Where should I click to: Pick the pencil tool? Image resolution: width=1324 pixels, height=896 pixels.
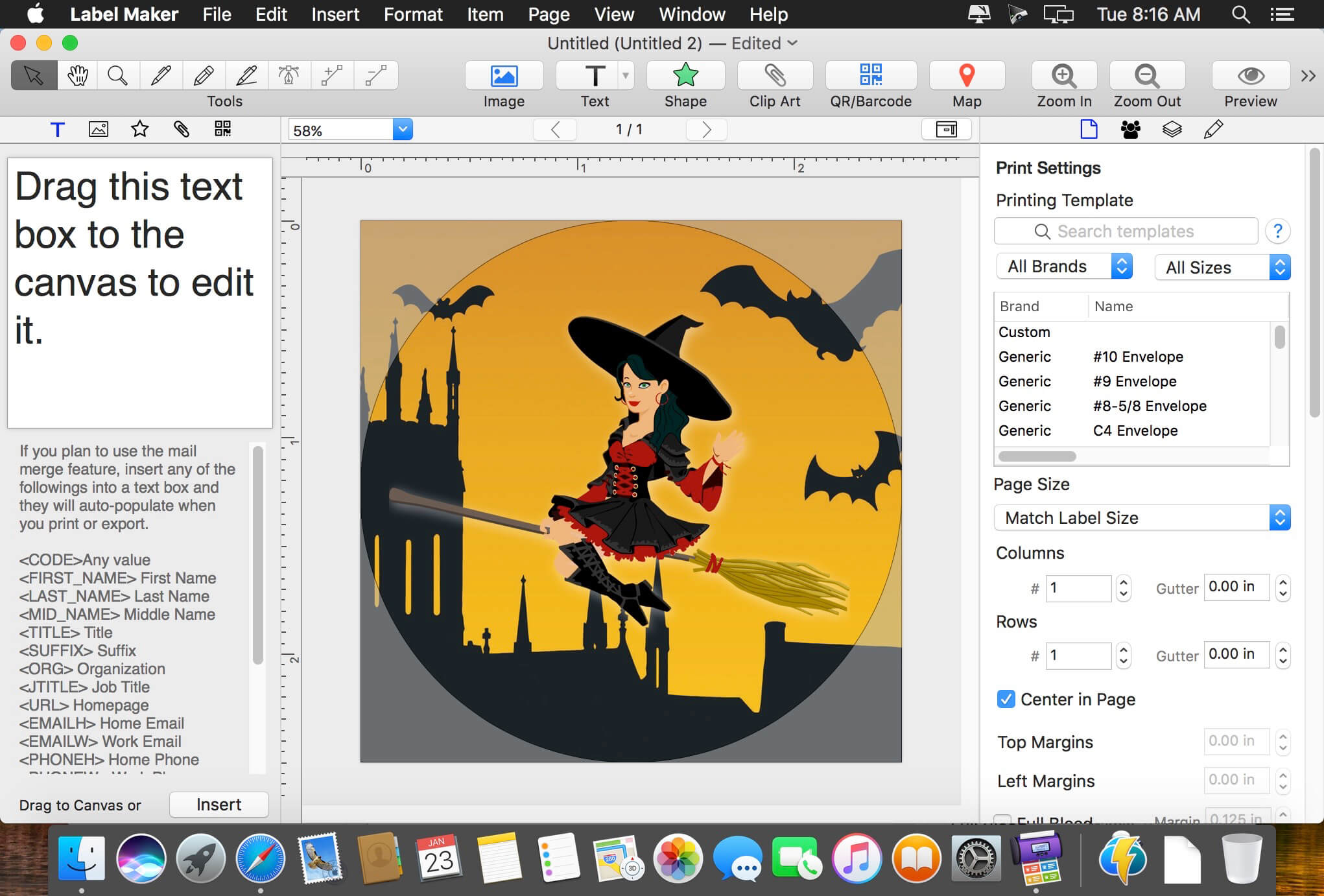tap(204, 76)
